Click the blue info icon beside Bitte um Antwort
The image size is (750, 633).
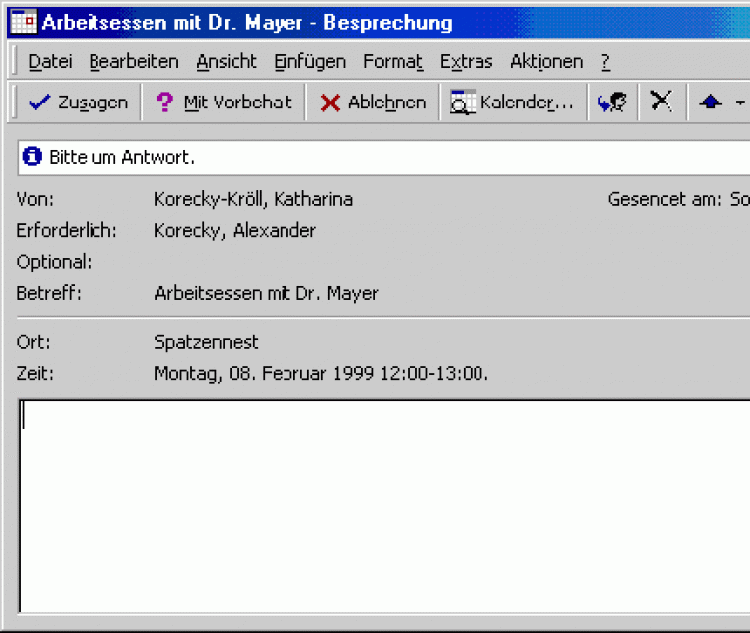point(32,157)
